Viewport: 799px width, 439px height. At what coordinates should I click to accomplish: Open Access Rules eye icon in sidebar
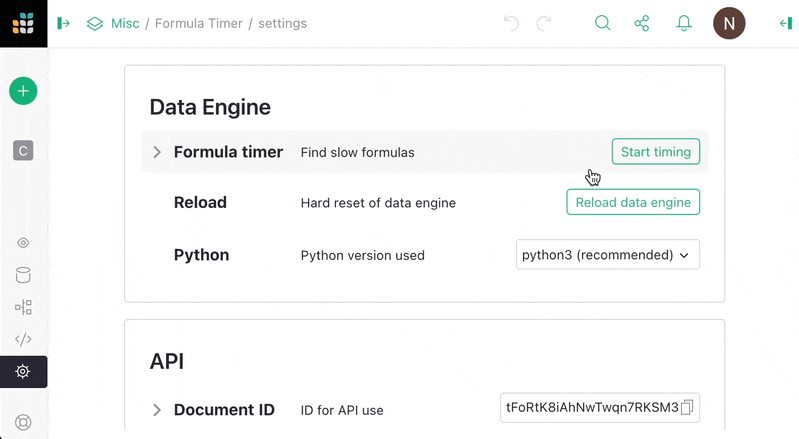[23, 243]
